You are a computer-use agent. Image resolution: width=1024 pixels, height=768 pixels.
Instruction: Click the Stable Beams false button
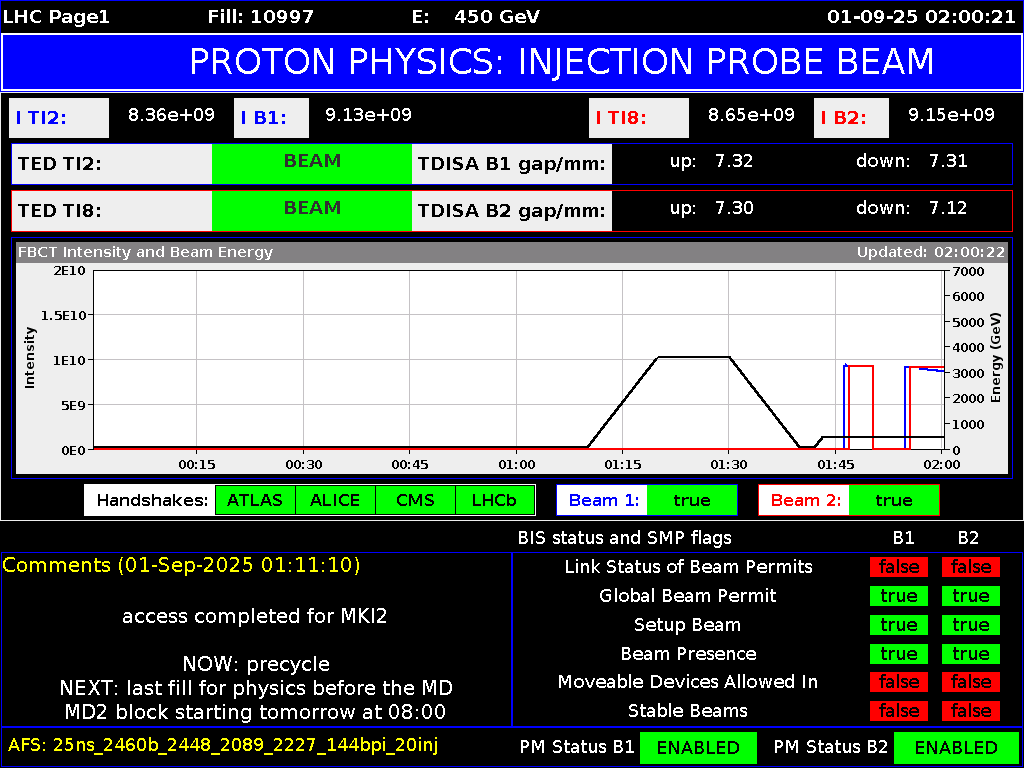click(x=898, y=711)
